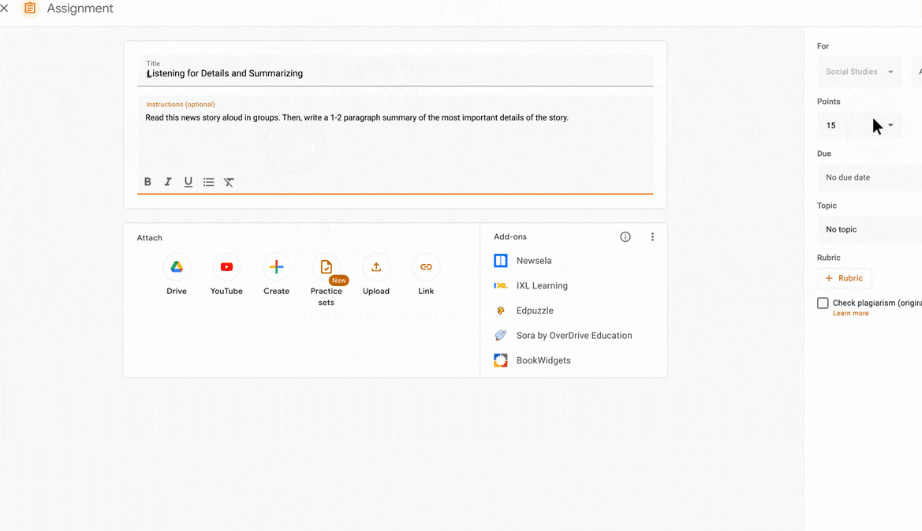Open the Create attachment menu

276,267
